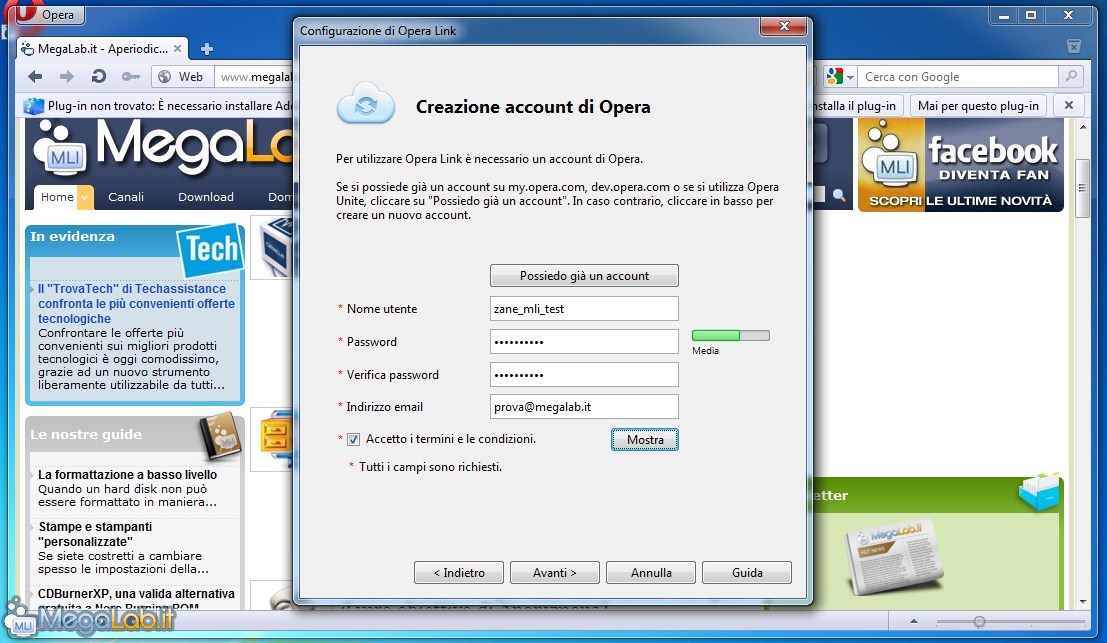The height and width of the screenshot is (643, 1107).
Task: Proceed with the Avanti button
Action: click(555, 572)
